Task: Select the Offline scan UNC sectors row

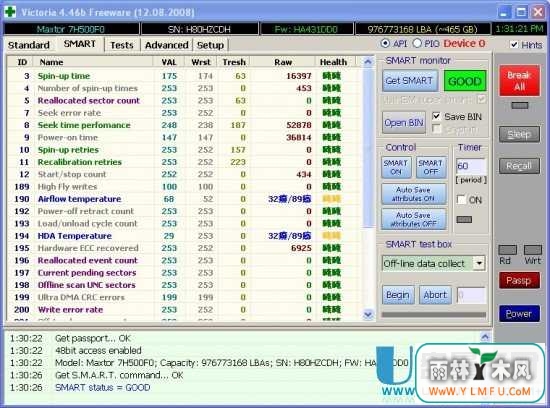Action: (x=184, y=285)
